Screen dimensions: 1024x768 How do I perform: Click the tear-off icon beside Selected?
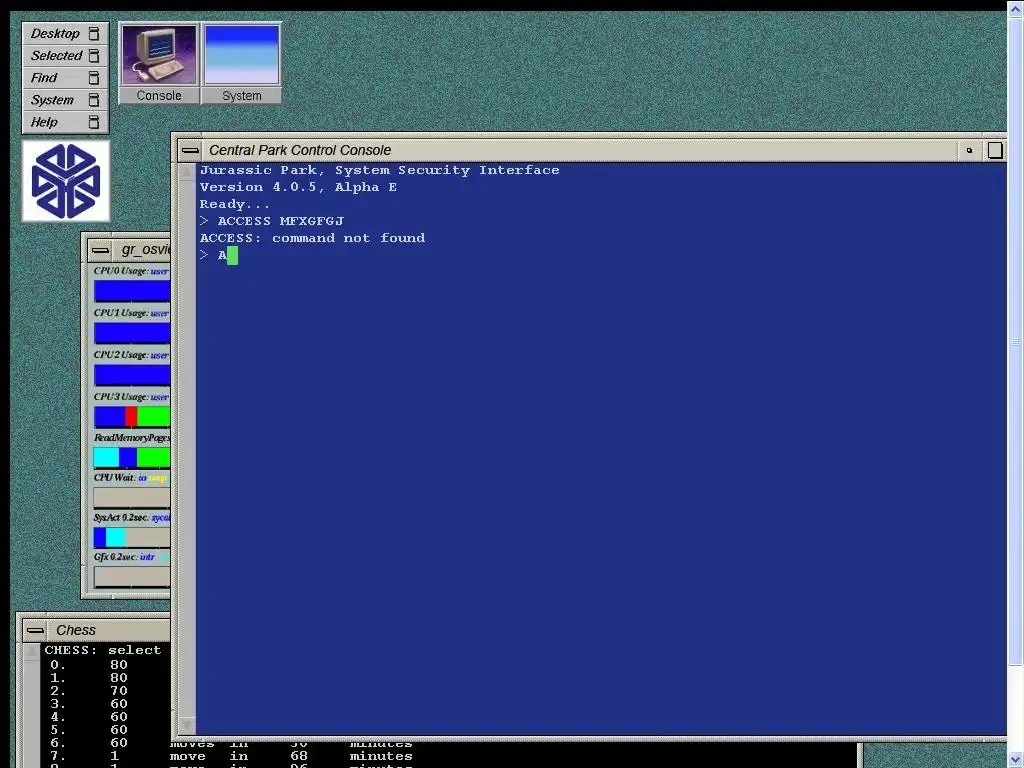coord(94,56)
